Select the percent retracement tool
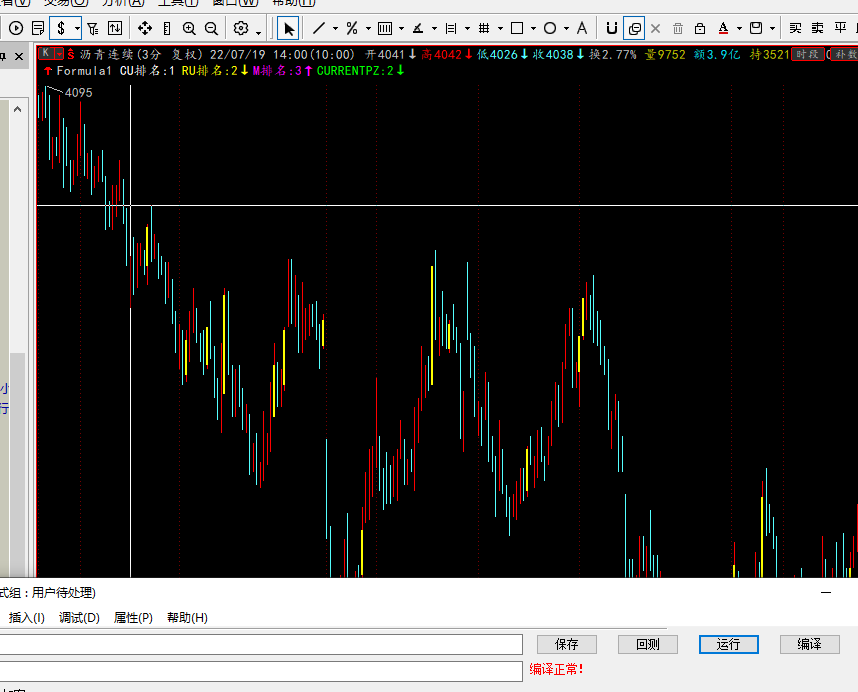Image resolution: width=858 pixels, height=692 pixels. 352,28
